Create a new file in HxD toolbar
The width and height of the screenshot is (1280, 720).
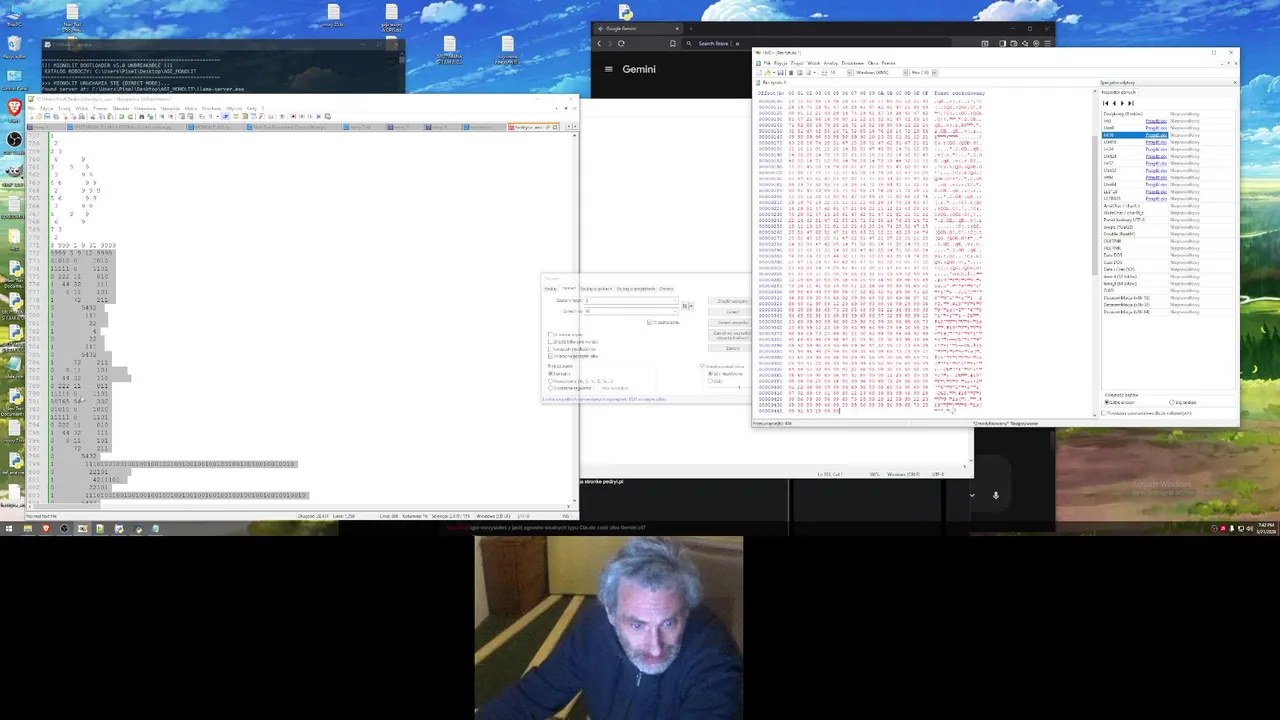(758, 72)
